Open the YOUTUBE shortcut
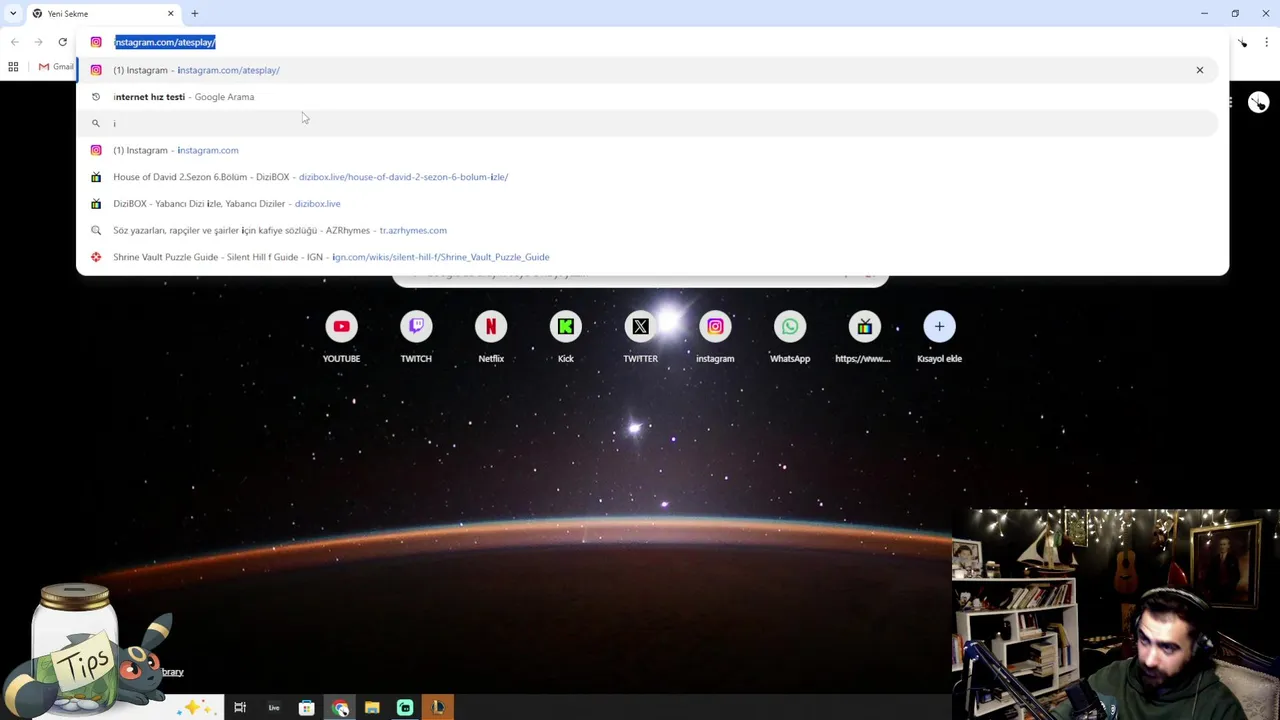The width and height of the screenshot is (1280, 720). 341,337
